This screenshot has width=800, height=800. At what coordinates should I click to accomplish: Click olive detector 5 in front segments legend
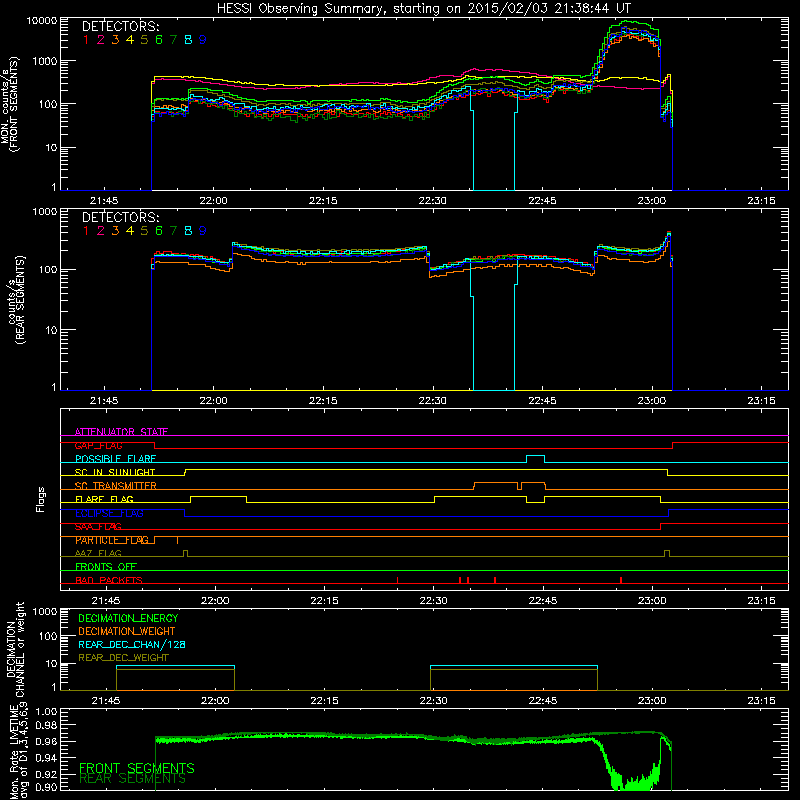(144, 40)
